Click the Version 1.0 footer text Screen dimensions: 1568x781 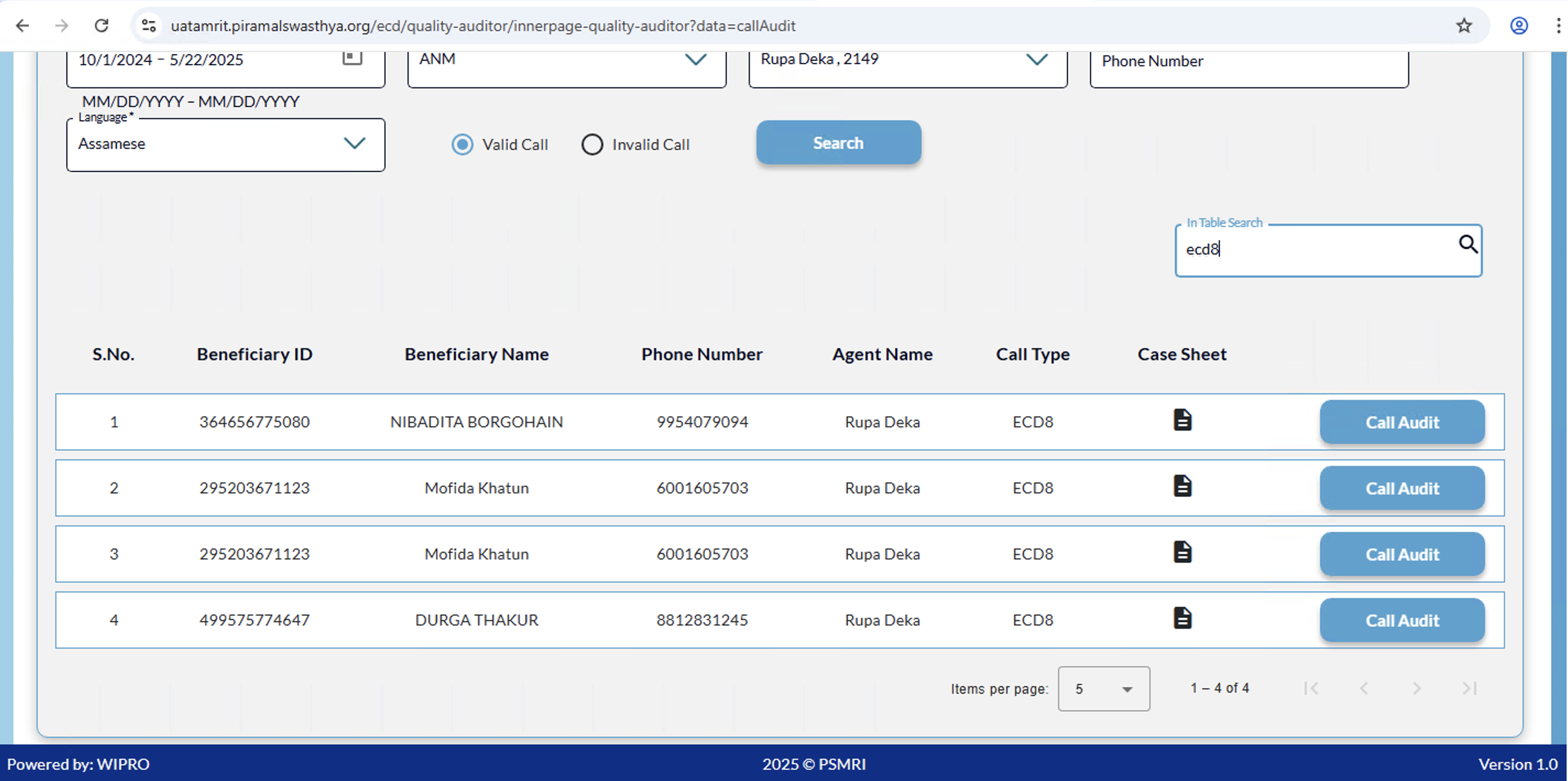(x=1518, y=764)
